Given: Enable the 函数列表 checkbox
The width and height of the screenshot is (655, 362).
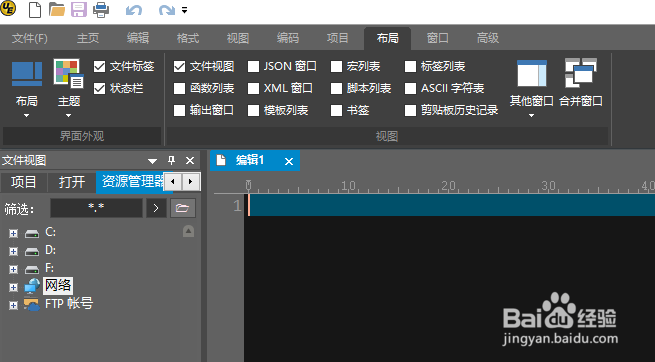Looking at the screenshot, I should [x=179, y=89].
